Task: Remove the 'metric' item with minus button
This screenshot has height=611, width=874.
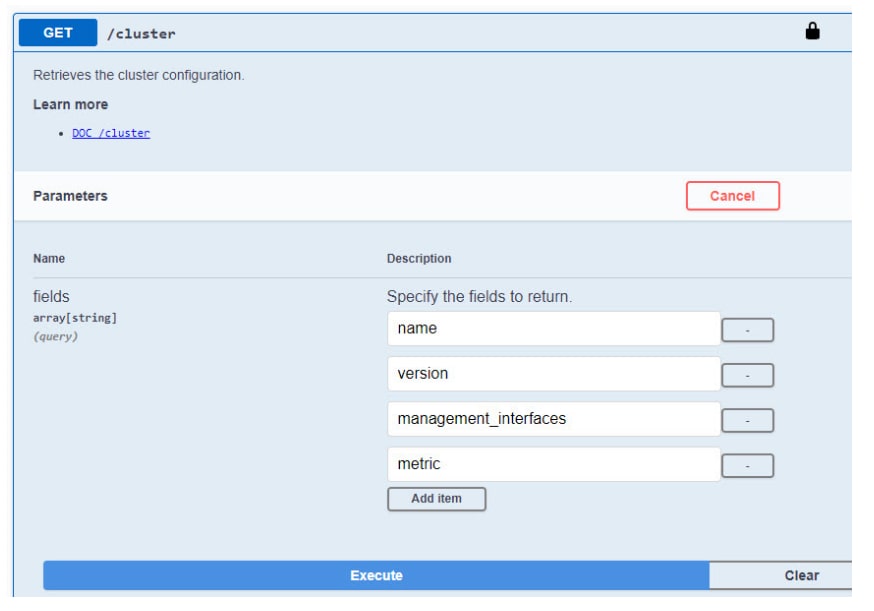Action: (x=747, y=466)
